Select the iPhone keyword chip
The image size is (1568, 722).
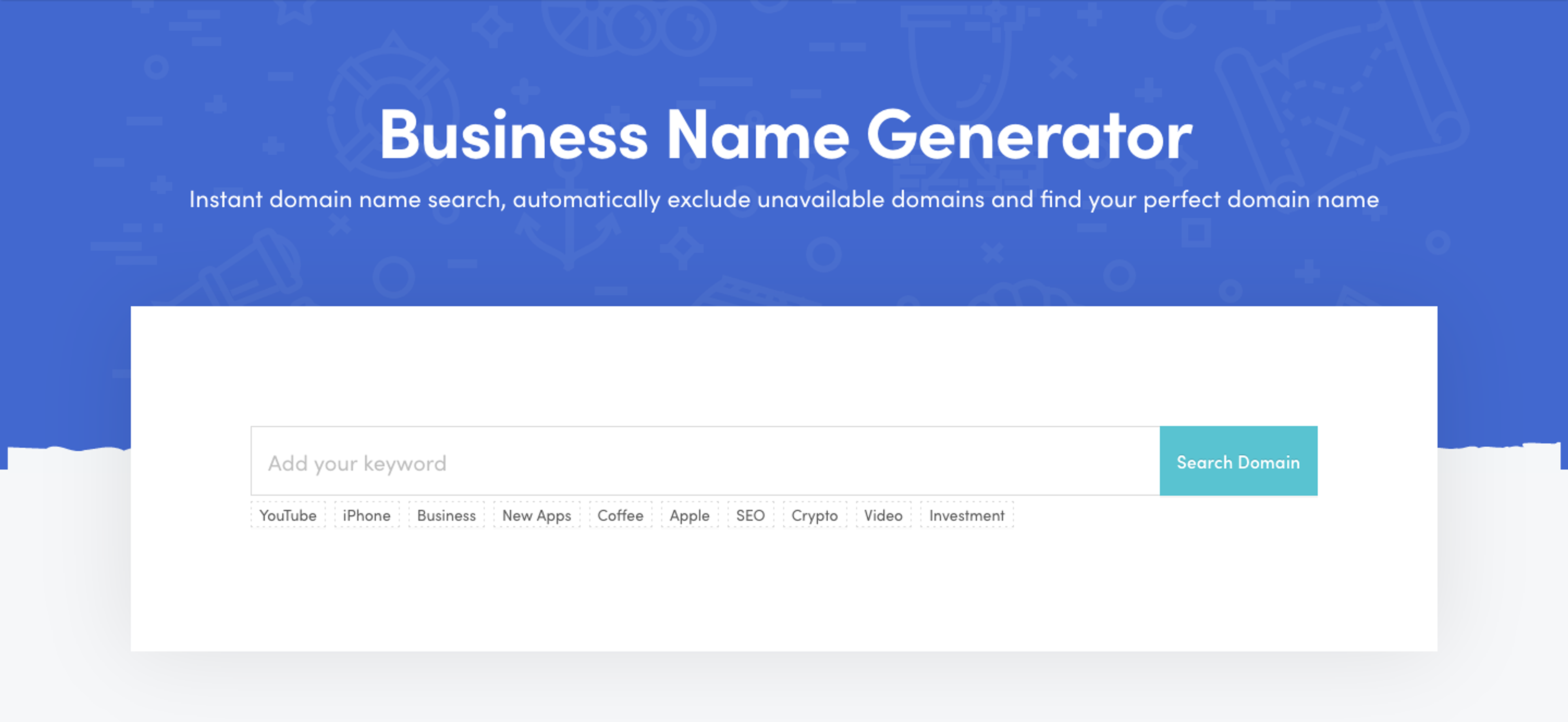click(367, 515)
